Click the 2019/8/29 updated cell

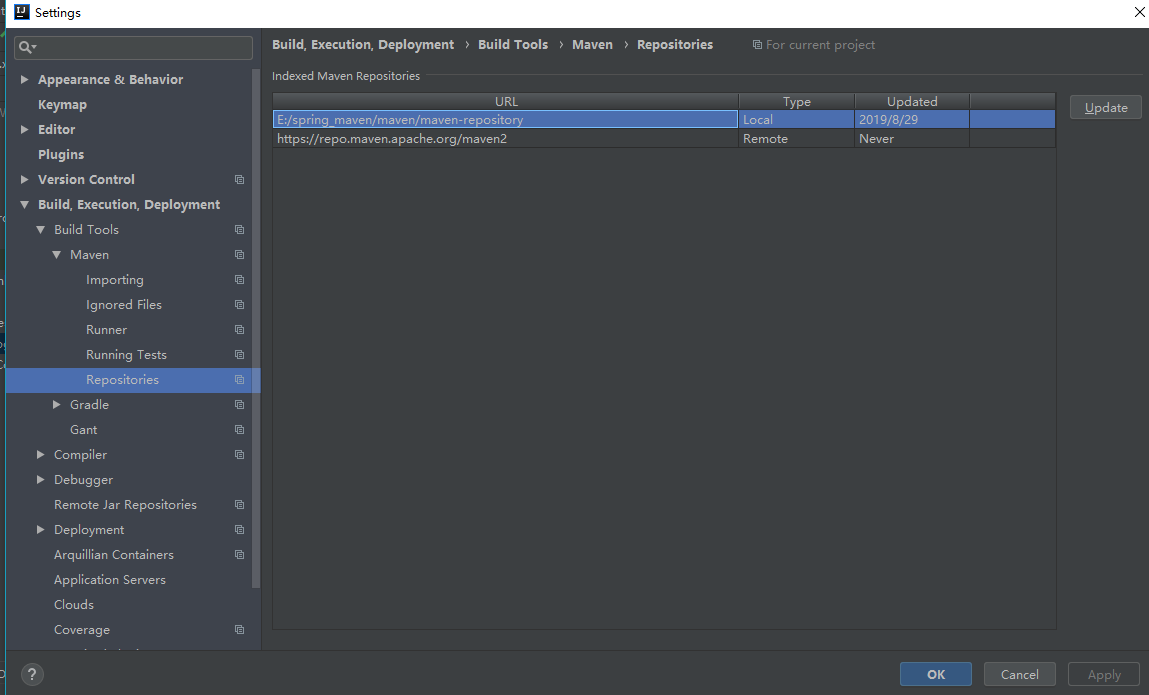pos(912,119)
